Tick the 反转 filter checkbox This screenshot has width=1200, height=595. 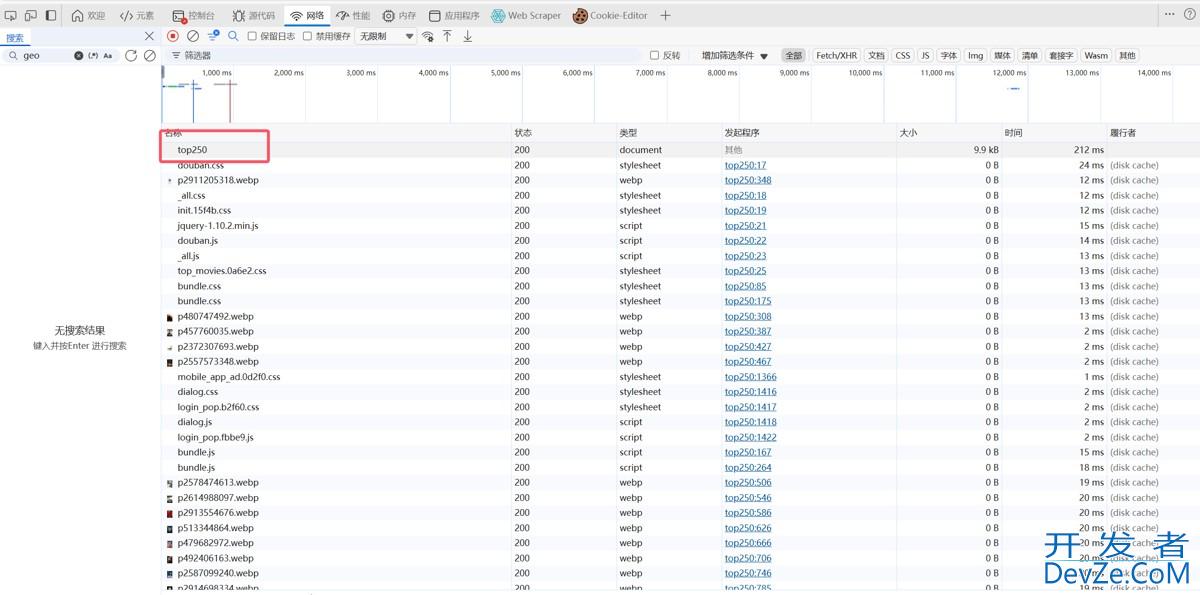(x=655, y=56)
